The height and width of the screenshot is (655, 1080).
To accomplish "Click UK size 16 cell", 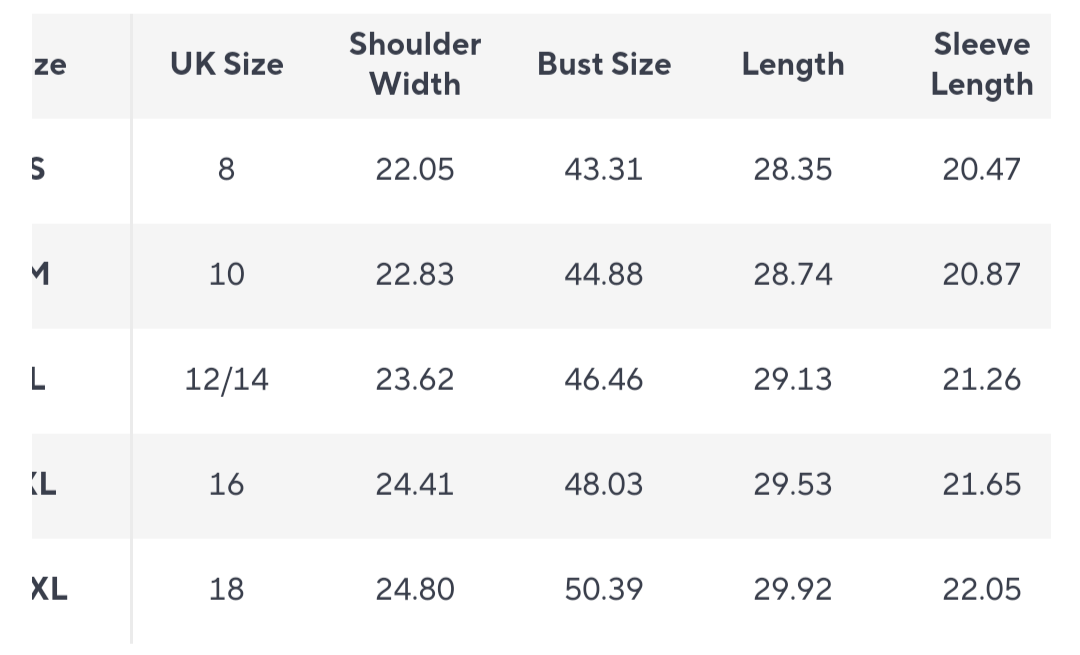I will click(226, 484).
